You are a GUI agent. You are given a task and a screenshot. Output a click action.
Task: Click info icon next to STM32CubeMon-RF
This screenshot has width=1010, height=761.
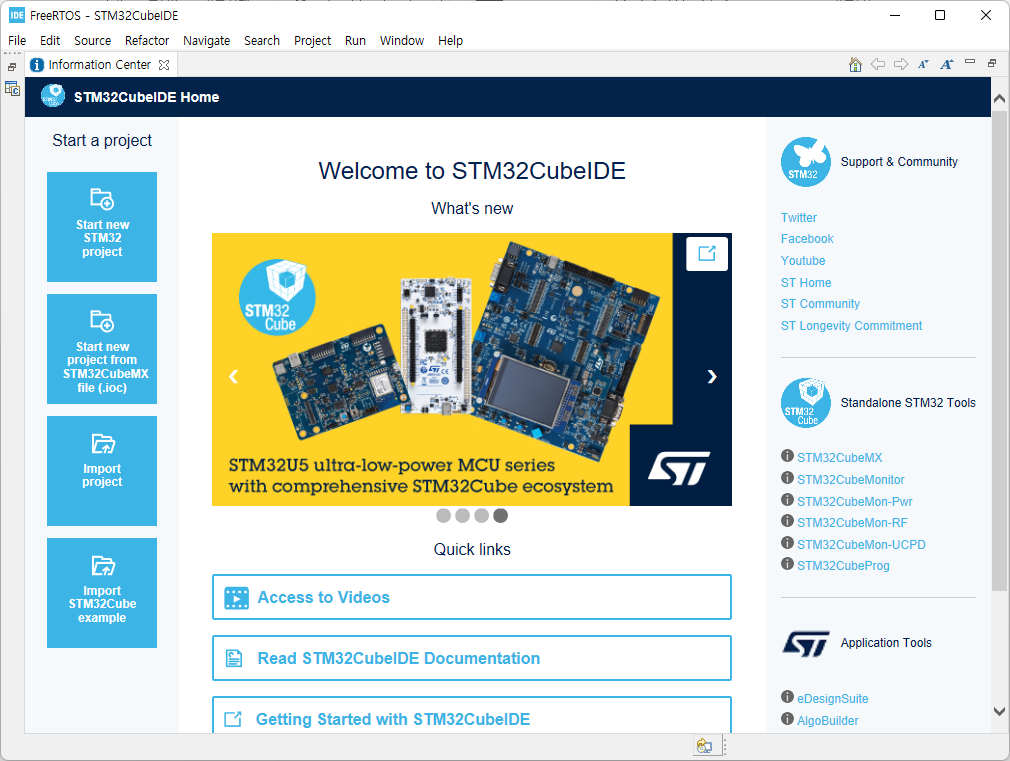tap(787, 521)
